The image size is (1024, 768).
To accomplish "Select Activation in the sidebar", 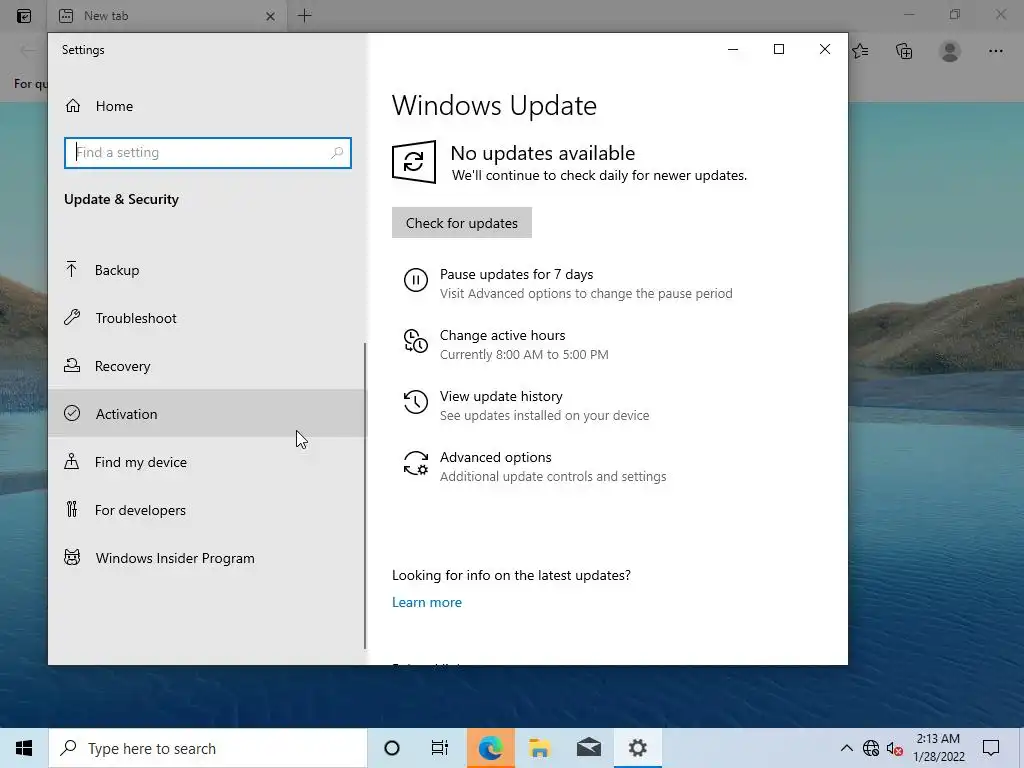I will [x=208, y=413].
